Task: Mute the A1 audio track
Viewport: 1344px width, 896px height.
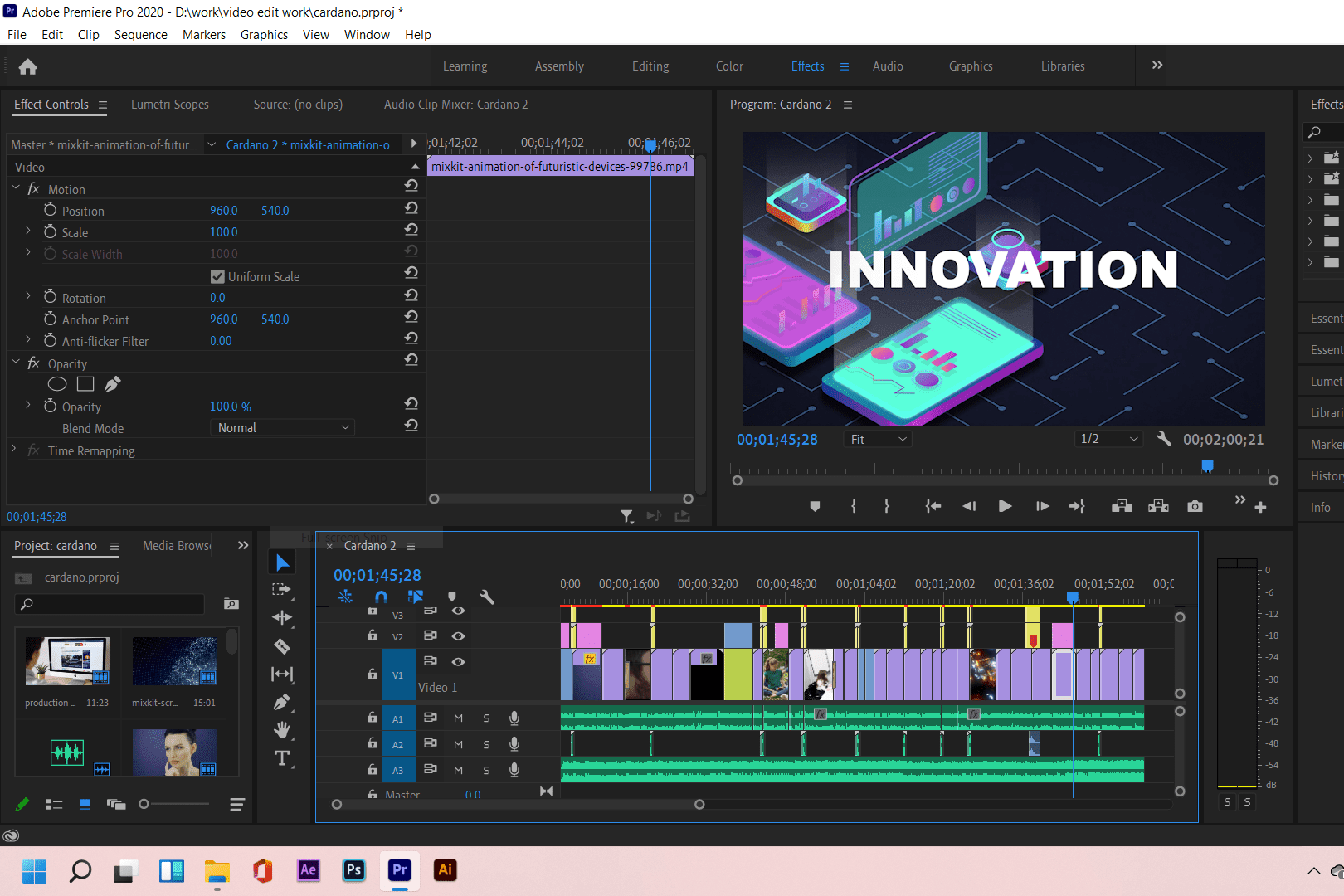Action: coord(458,718)
